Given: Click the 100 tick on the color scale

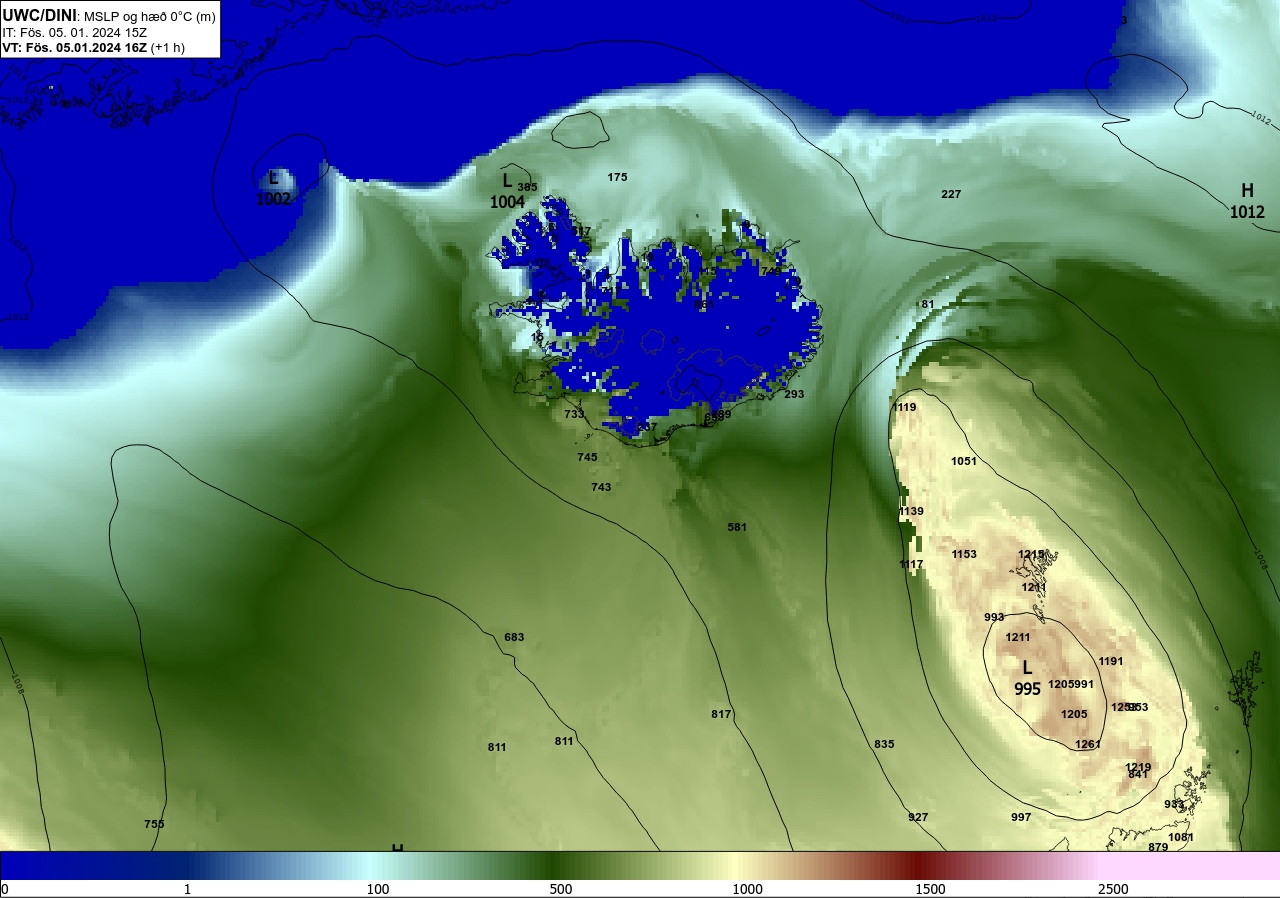Looking at the screenshot, I should [377, 889].
